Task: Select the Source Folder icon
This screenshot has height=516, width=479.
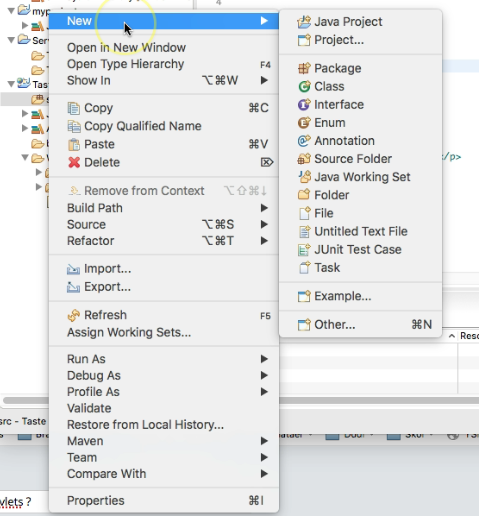Action: tap(304, 159)
